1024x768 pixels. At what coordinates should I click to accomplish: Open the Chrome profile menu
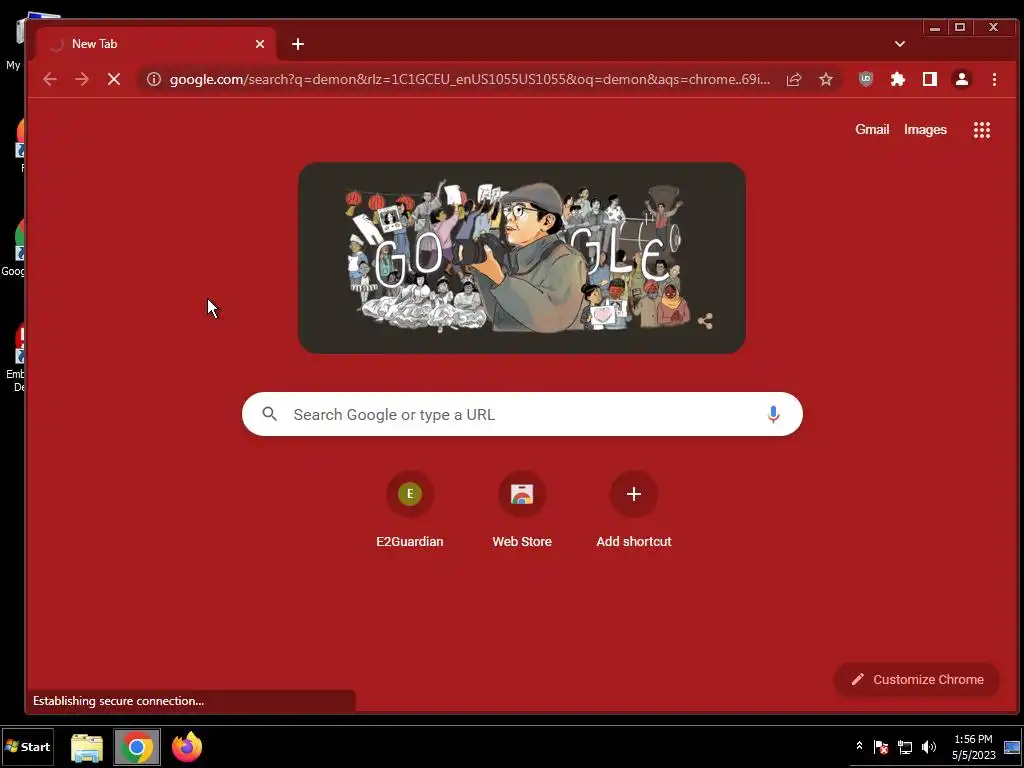click(962, 80)
